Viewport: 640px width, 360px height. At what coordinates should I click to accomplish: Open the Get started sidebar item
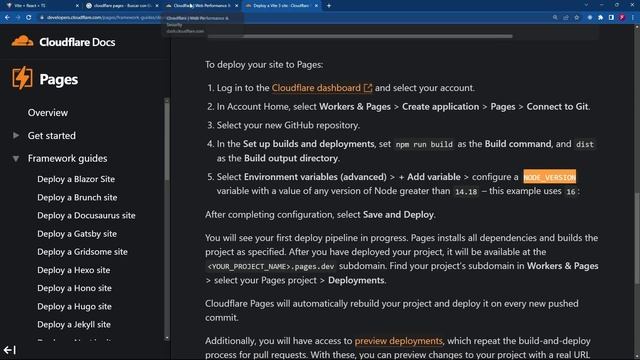pyautogui.click(x=51, y=136)
